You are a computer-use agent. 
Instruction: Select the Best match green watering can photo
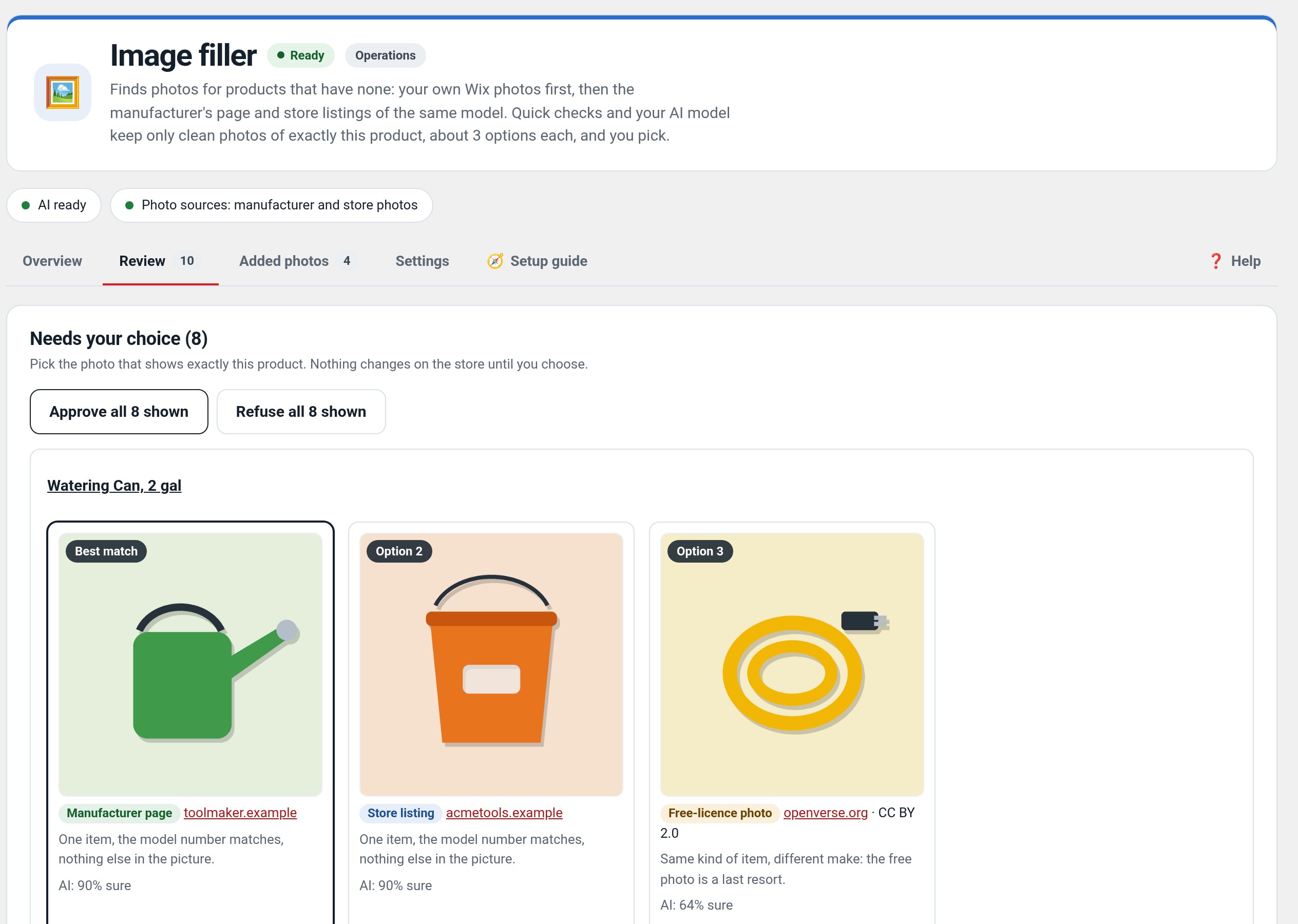click(x=190, y=665)
